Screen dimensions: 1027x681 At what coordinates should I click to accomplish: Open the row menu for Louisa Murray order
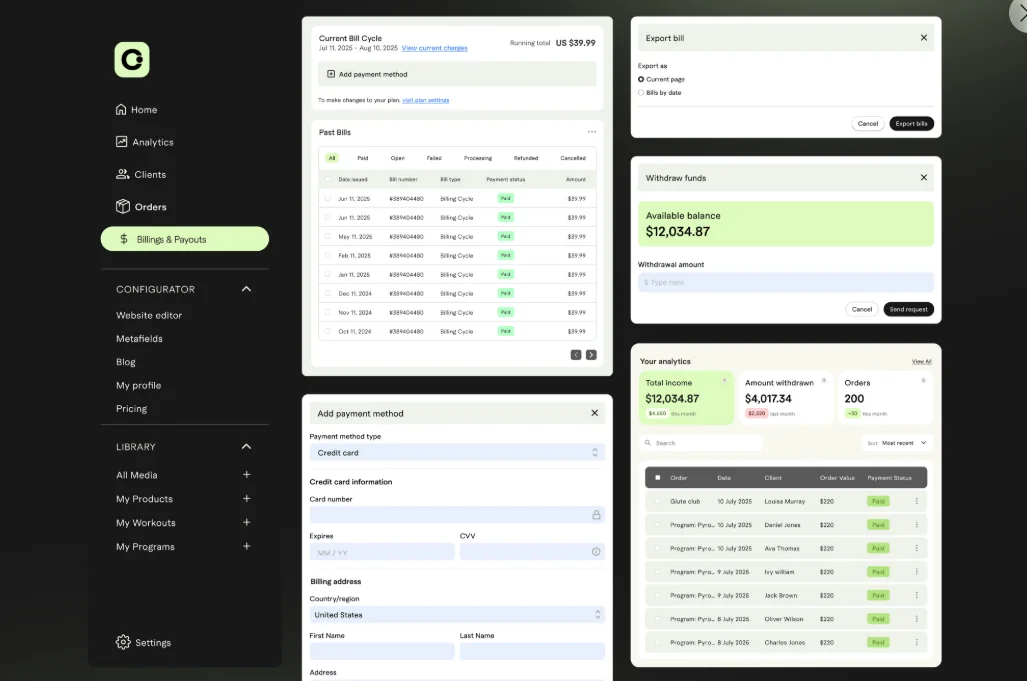916,501
